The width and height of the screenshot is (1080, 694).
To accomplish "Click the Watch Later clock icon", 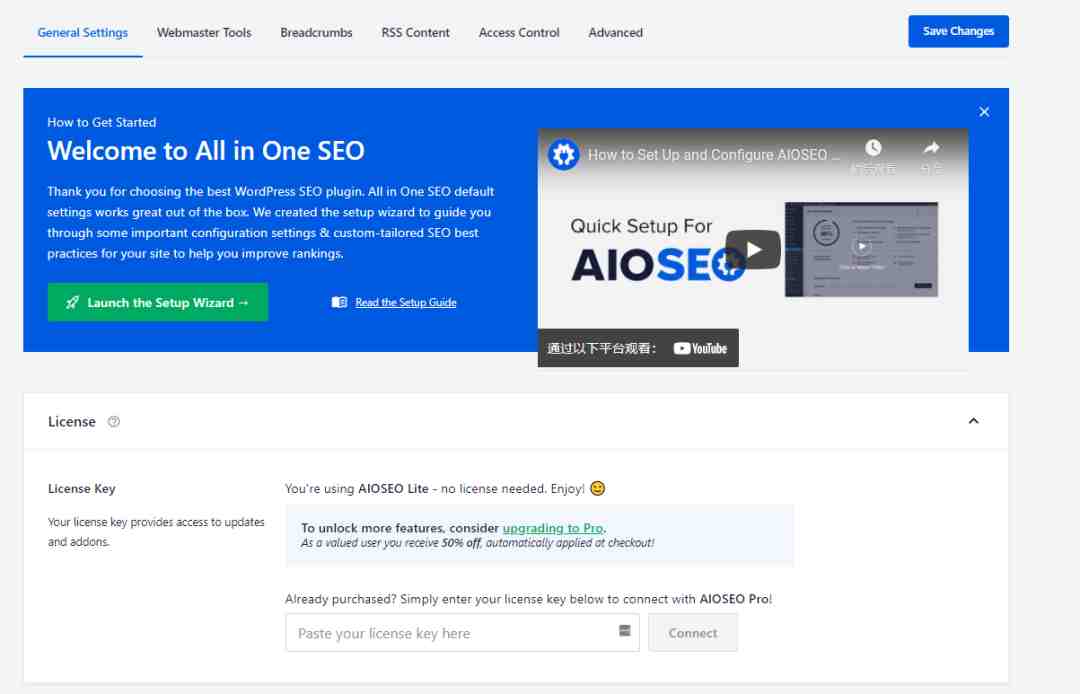I will click(x=873, y=147).
